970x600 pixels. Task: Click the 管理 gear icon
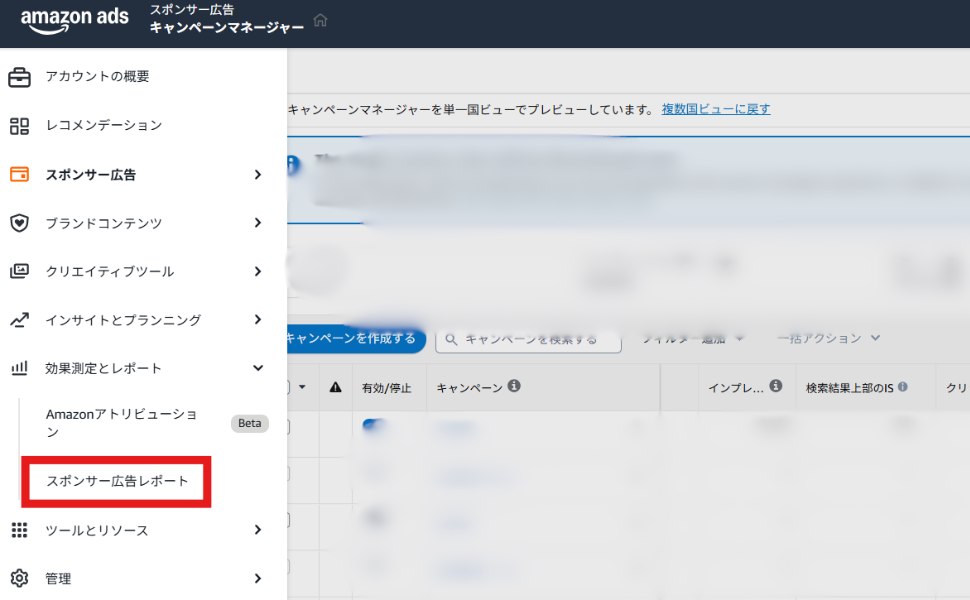coord(19,578)
